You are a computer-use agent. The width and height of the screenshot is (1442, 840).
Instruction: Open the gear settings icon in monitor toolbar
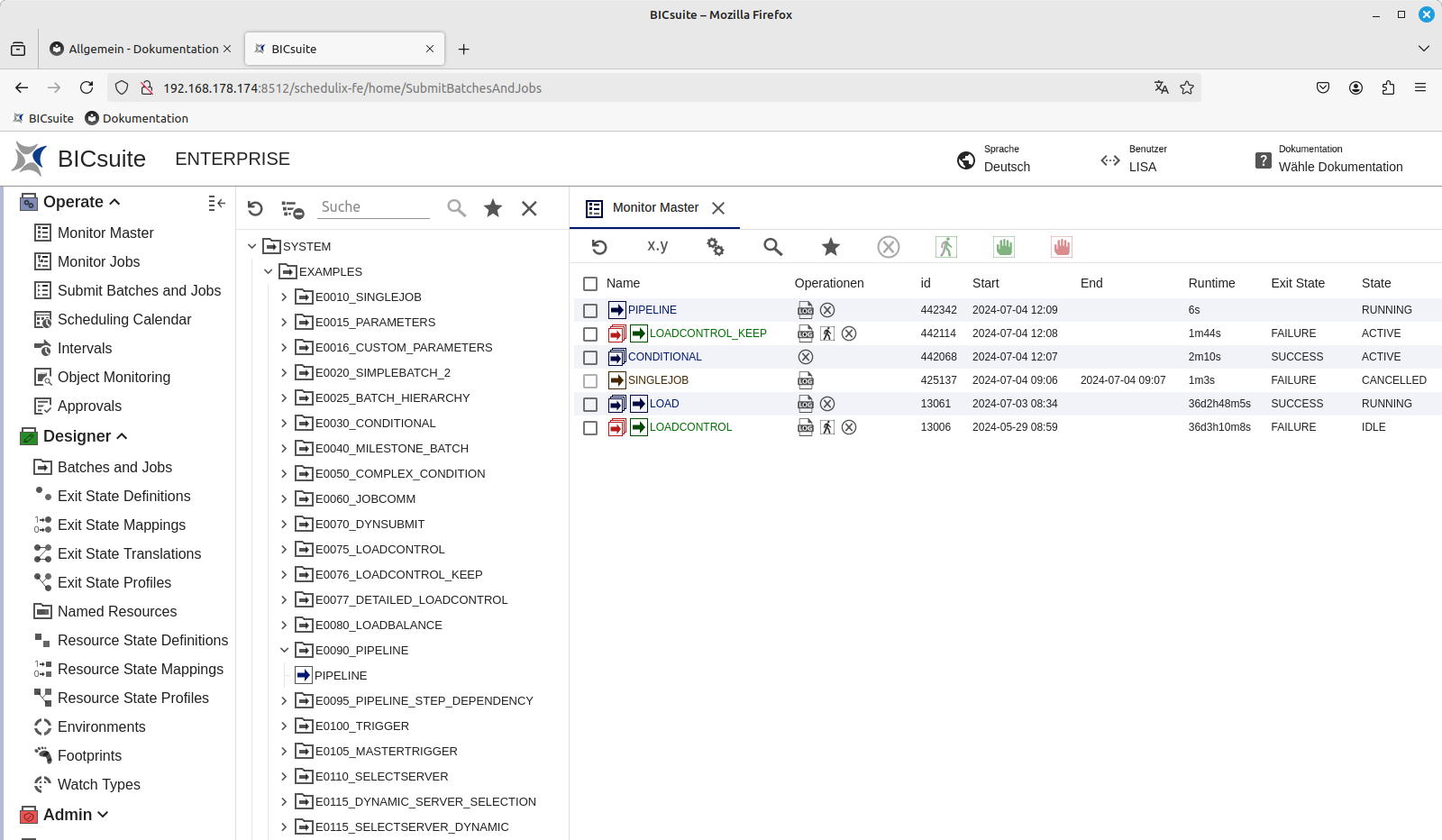pyautogui.click(x=715, y=247)
